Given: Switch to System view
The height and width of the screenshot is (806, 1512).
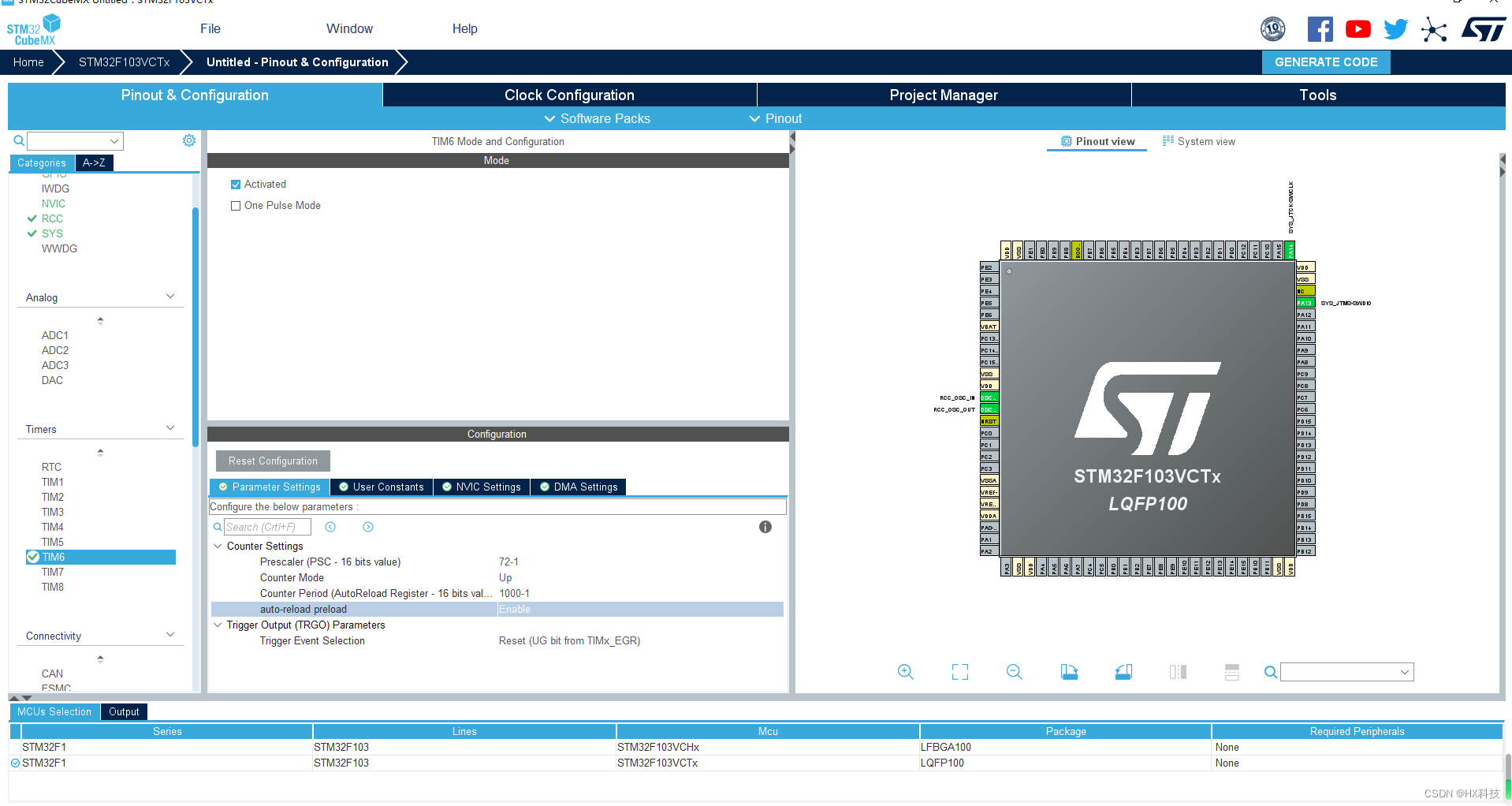Looking at the screenshot, I should [x=1199, y=142].
